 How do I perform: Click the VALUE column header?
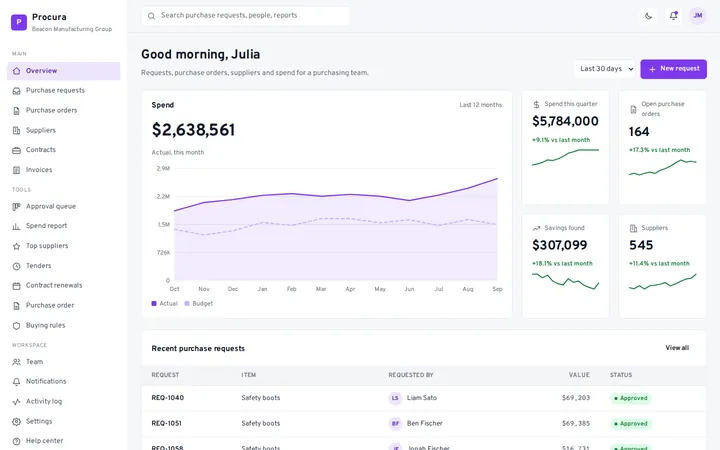pos(579,375)
